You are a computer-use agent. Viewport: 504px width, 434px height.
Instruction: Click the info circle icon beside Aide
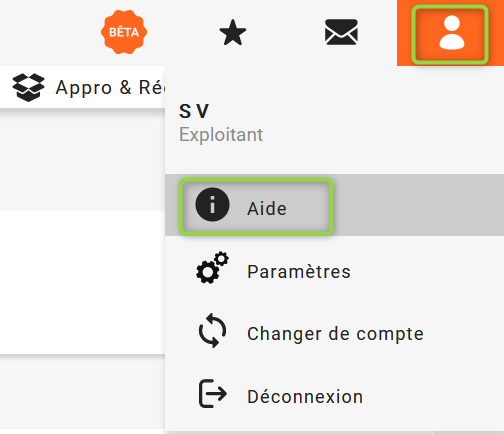(x=212, y=204)
